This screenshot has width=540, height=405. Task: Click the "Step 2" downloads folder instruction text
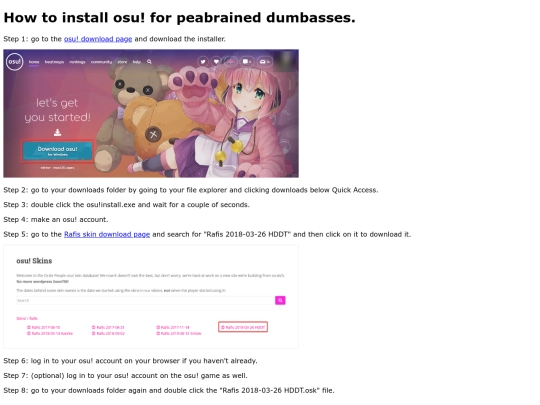pyautogui.click(x=191, y=190)
